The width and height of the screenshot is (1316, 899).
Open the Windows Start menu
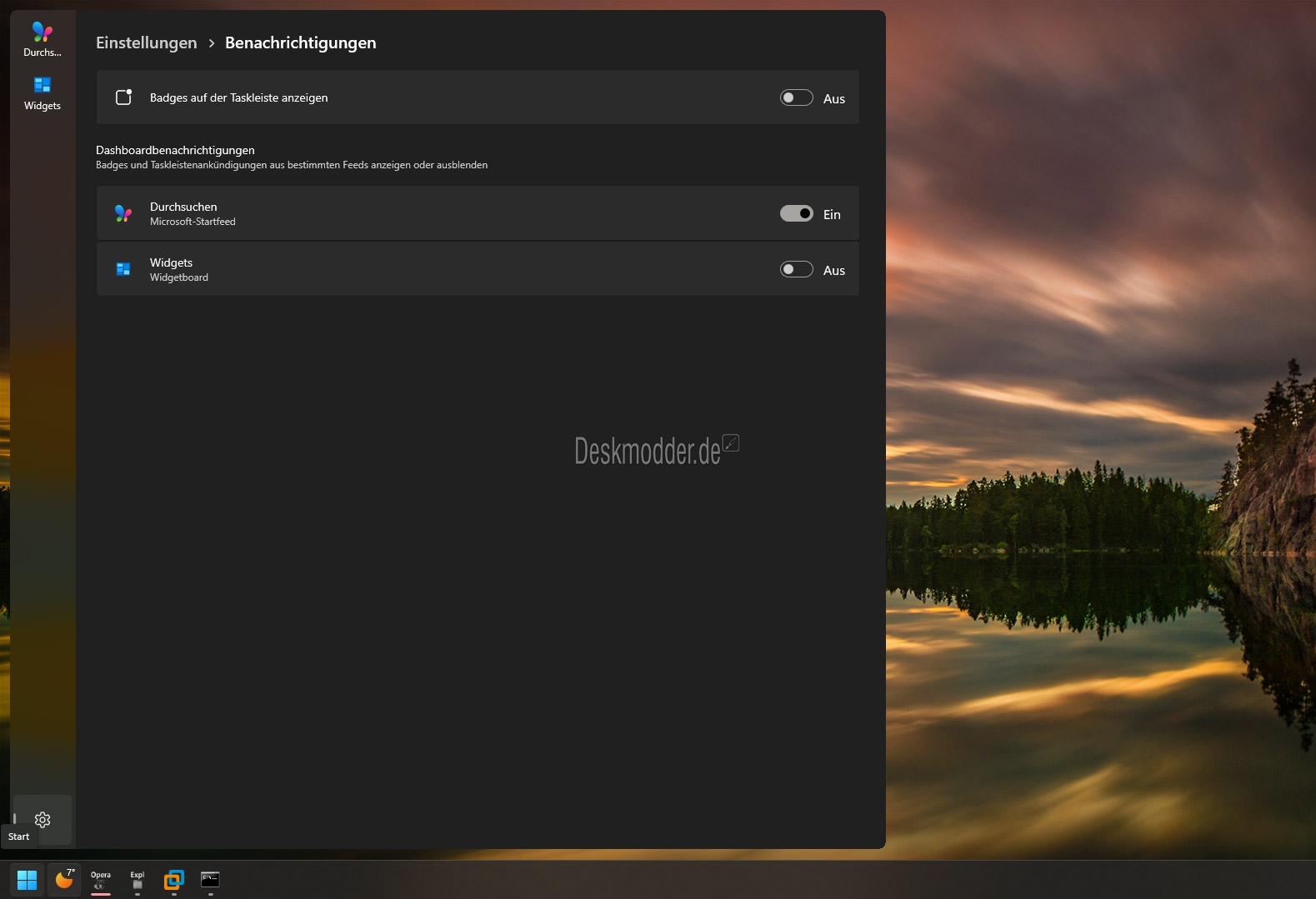pyautogui.click(x=27, y=880)
